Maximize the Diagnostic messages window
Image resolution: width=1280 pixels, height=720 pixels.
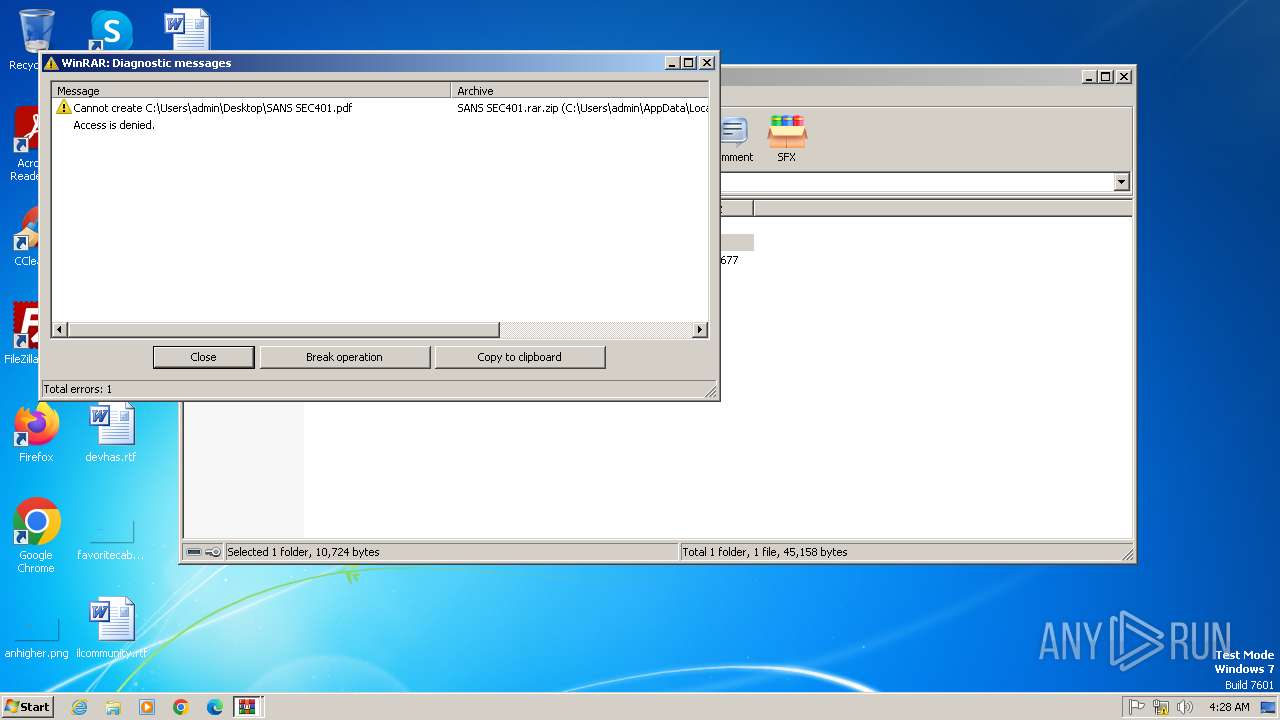tap(688, 62)
